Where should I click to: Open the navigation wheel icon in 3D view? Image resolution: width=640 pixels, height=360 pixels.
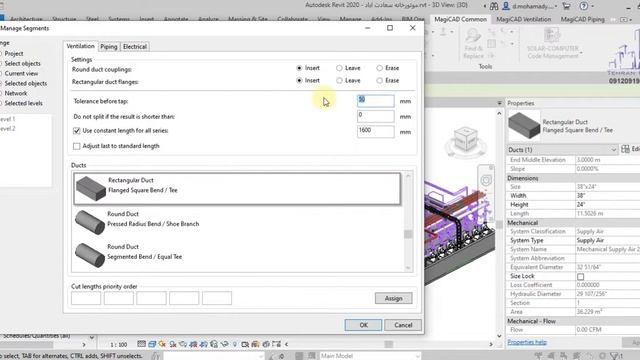click(486, 180)
